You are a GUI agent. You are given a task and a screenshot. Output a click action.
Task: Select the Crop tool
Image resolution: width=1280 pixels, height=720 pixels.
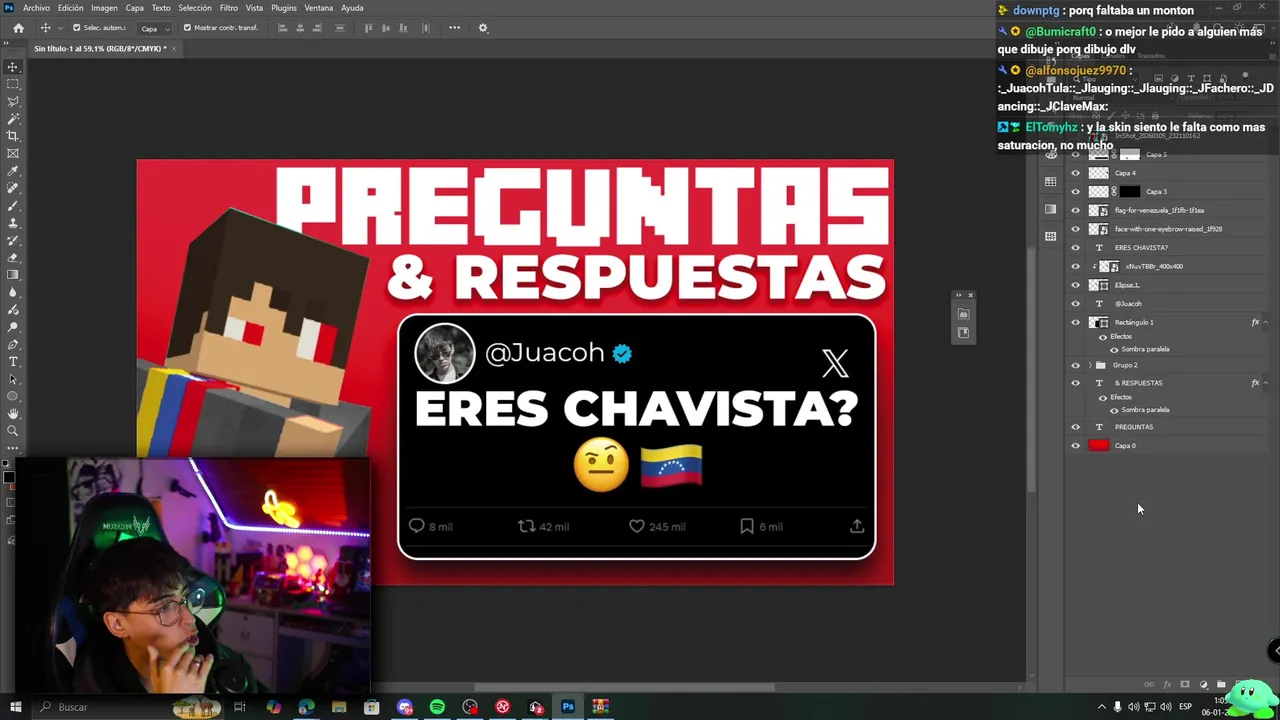tap(13, 136)
